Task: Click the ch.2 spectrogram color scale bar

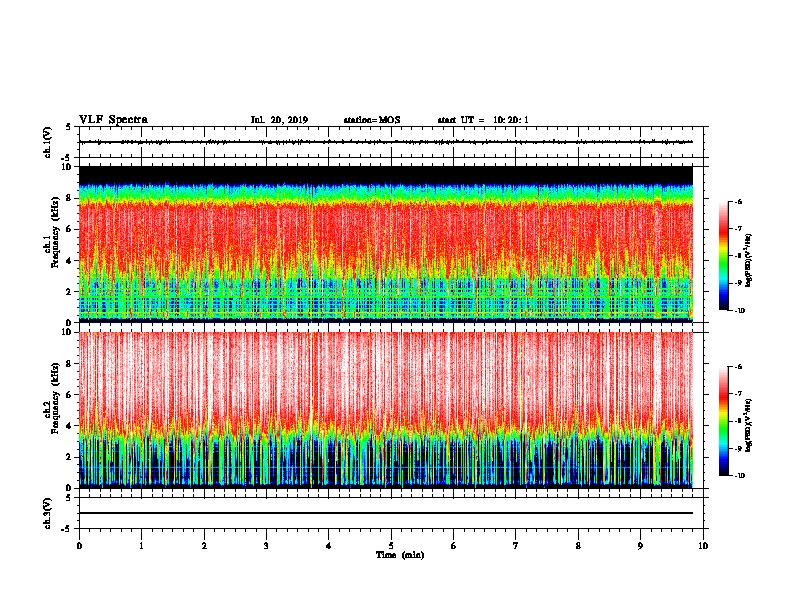Action: pos(723,421)
